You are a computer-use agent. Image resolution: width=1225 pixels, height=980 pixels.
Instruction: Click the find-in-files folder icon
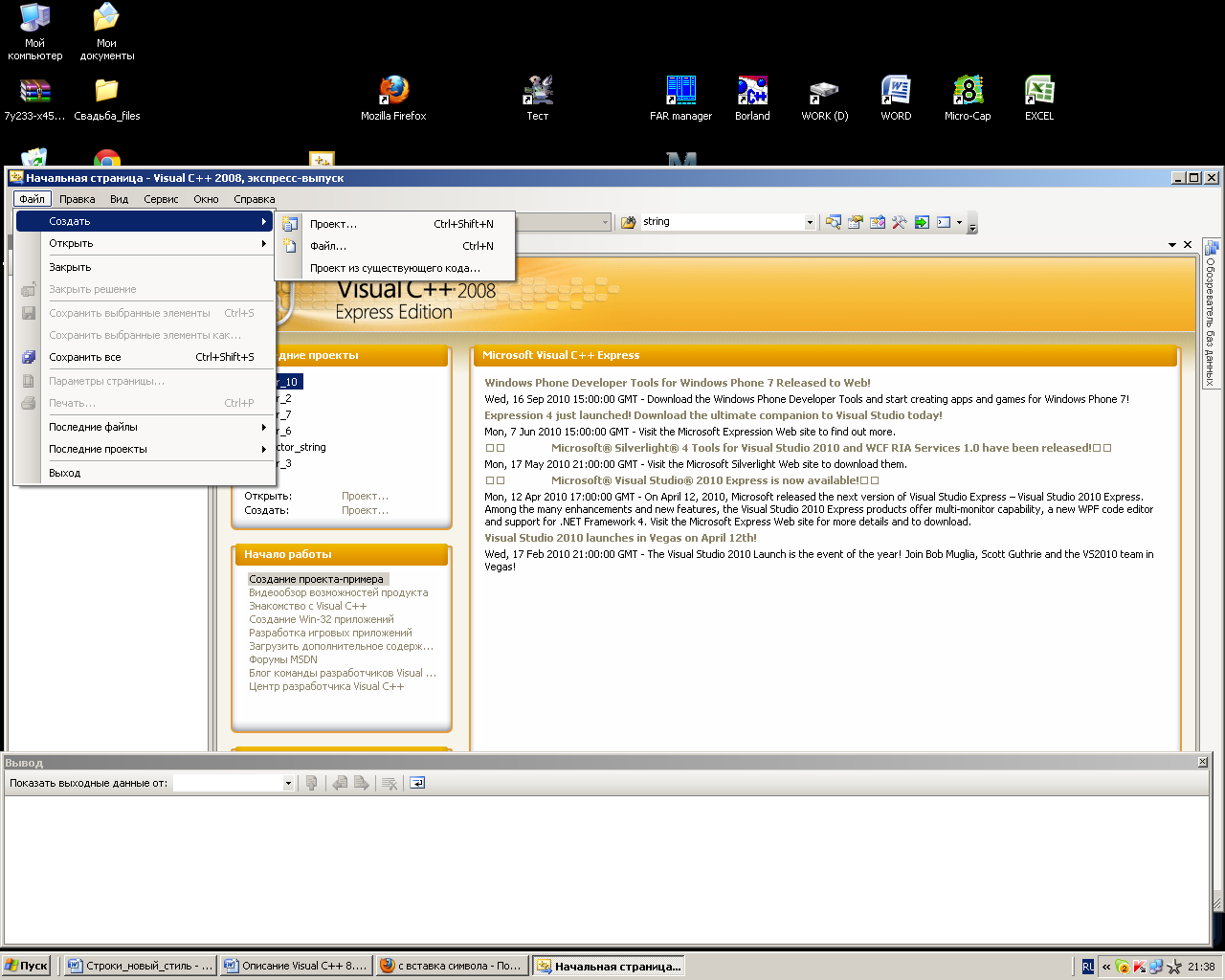(628, 222)
